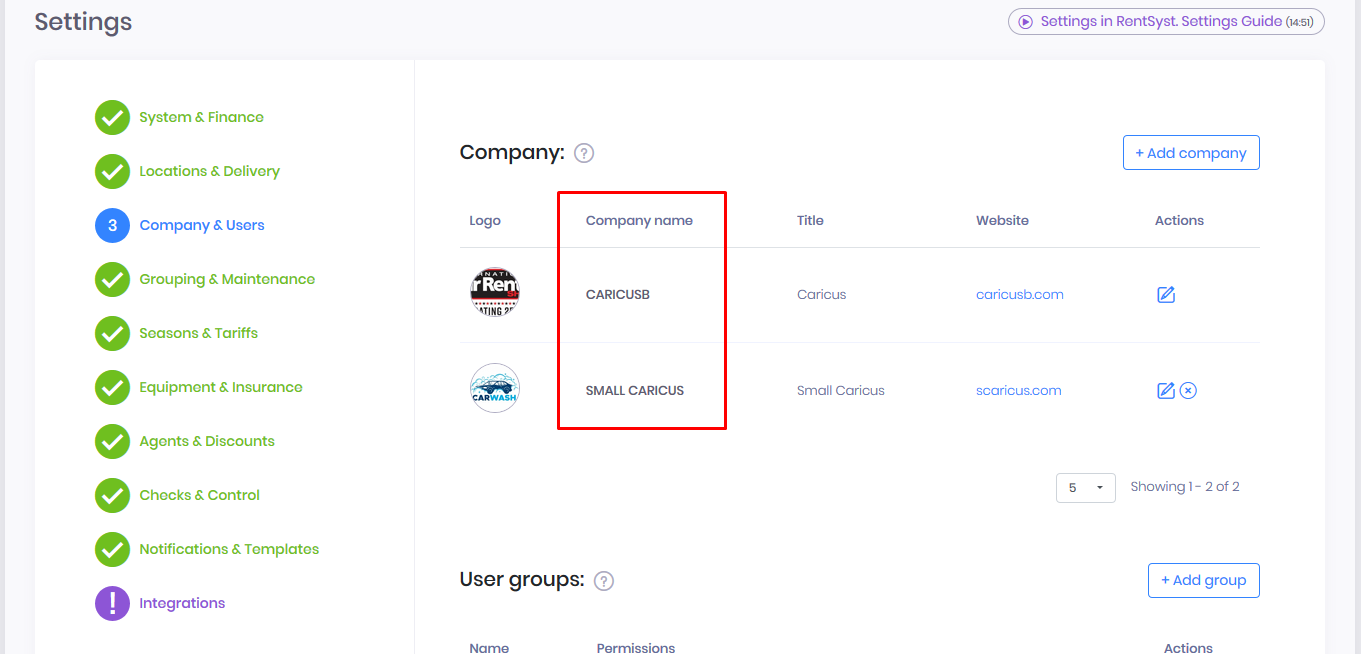Click the Permissions column header in User groups
Screen dimensions: 1361x654
(636, 648)
